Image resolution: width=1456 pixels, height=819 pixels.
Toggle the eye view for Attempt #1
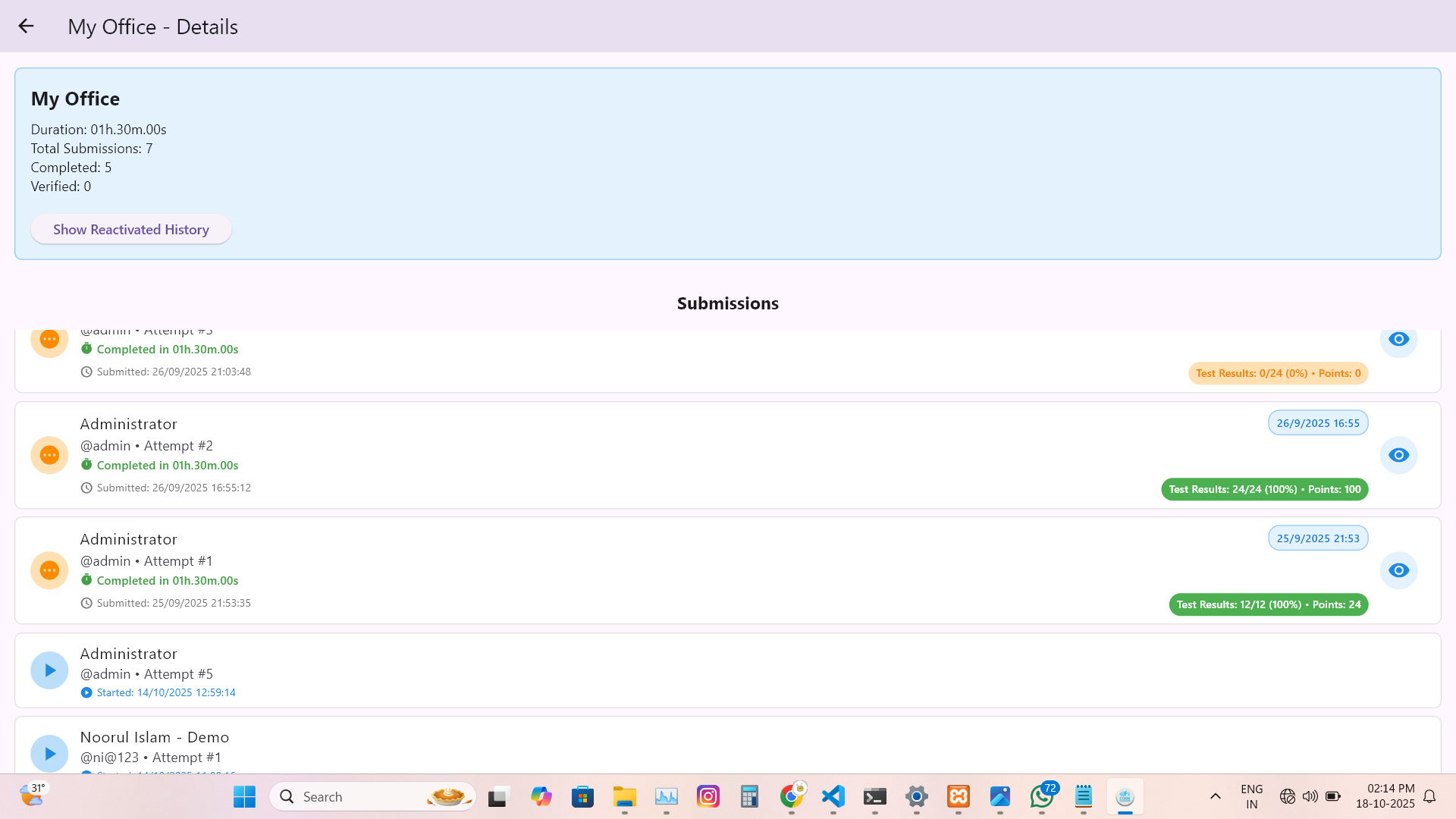coord(1399,570)
